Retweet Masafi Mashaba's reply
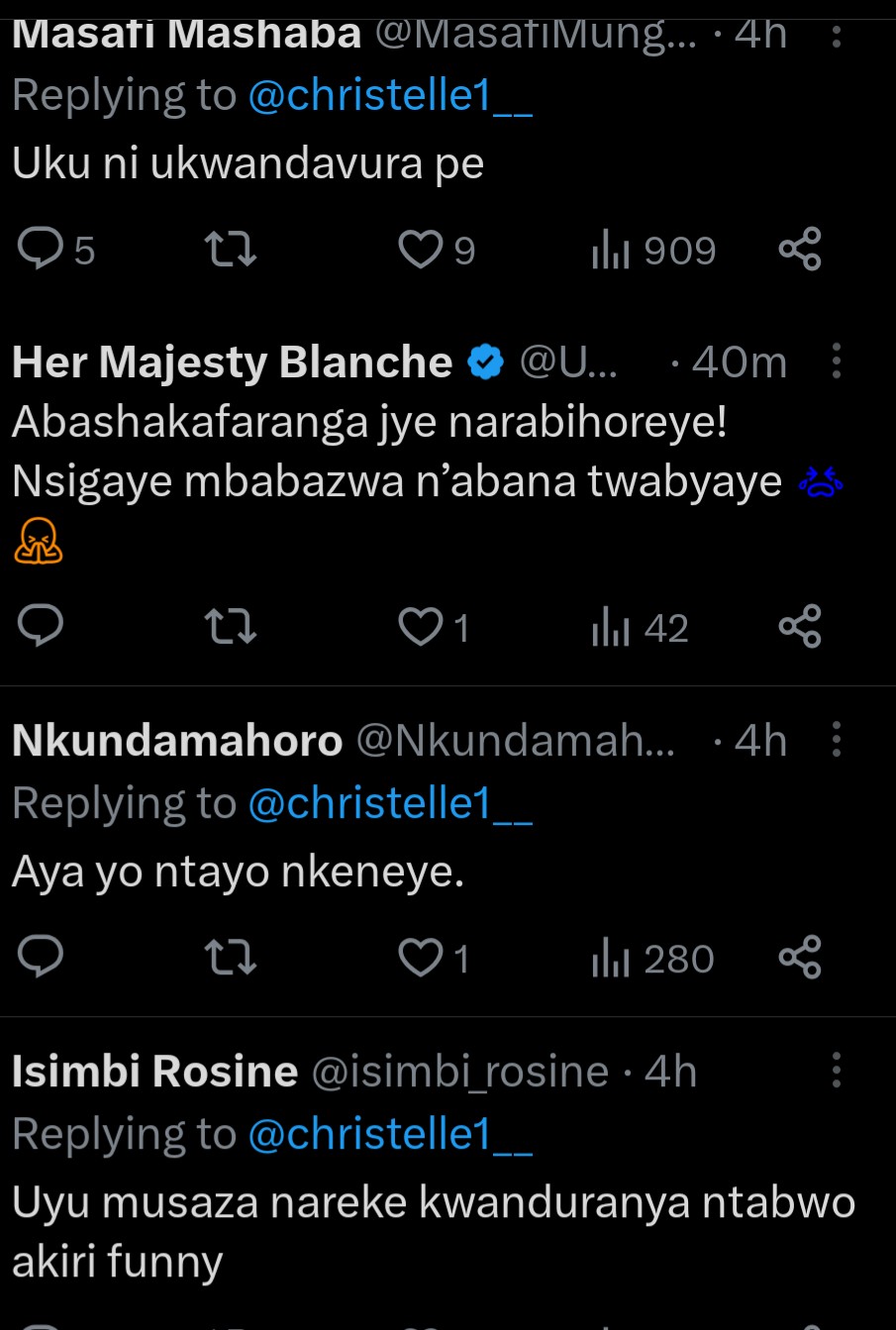Screen dimensions: 896x1330 (x=230, y=249)
